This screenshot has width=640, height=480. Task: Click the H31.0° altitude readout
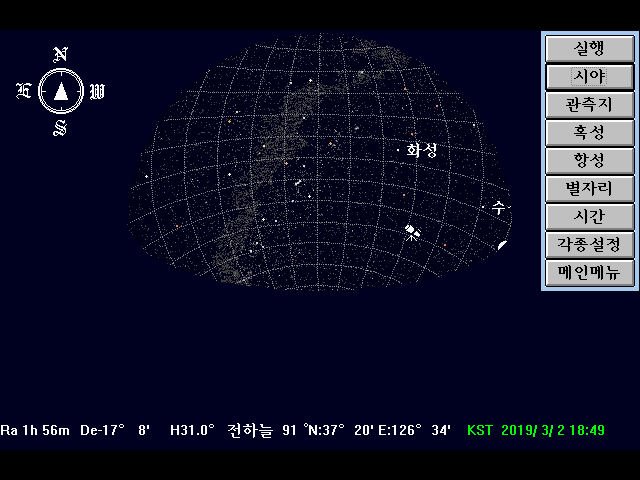point(192,430)
